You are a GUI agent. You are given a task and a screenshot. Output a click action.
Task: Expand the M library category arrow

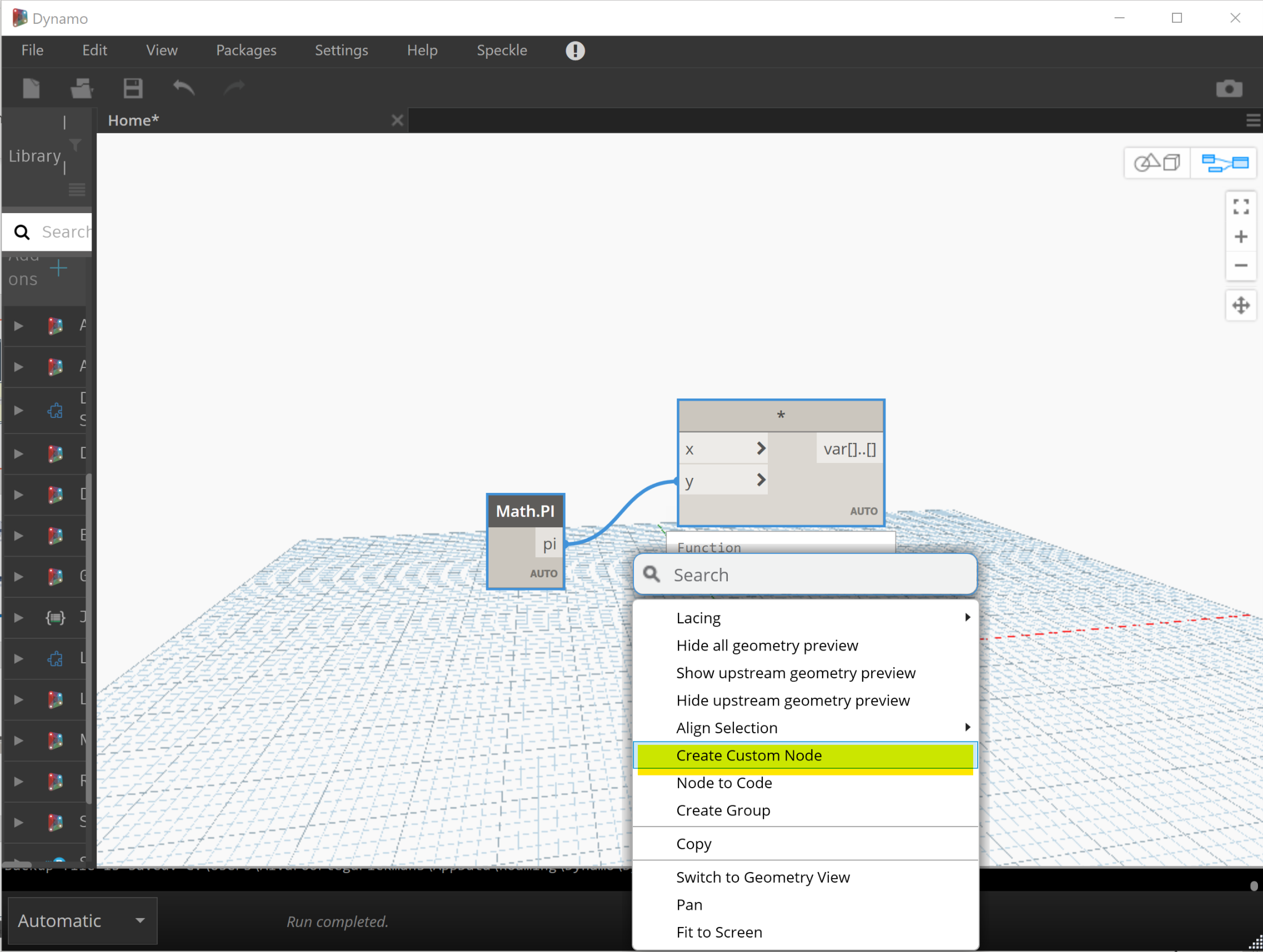click(x=18, y=741)
